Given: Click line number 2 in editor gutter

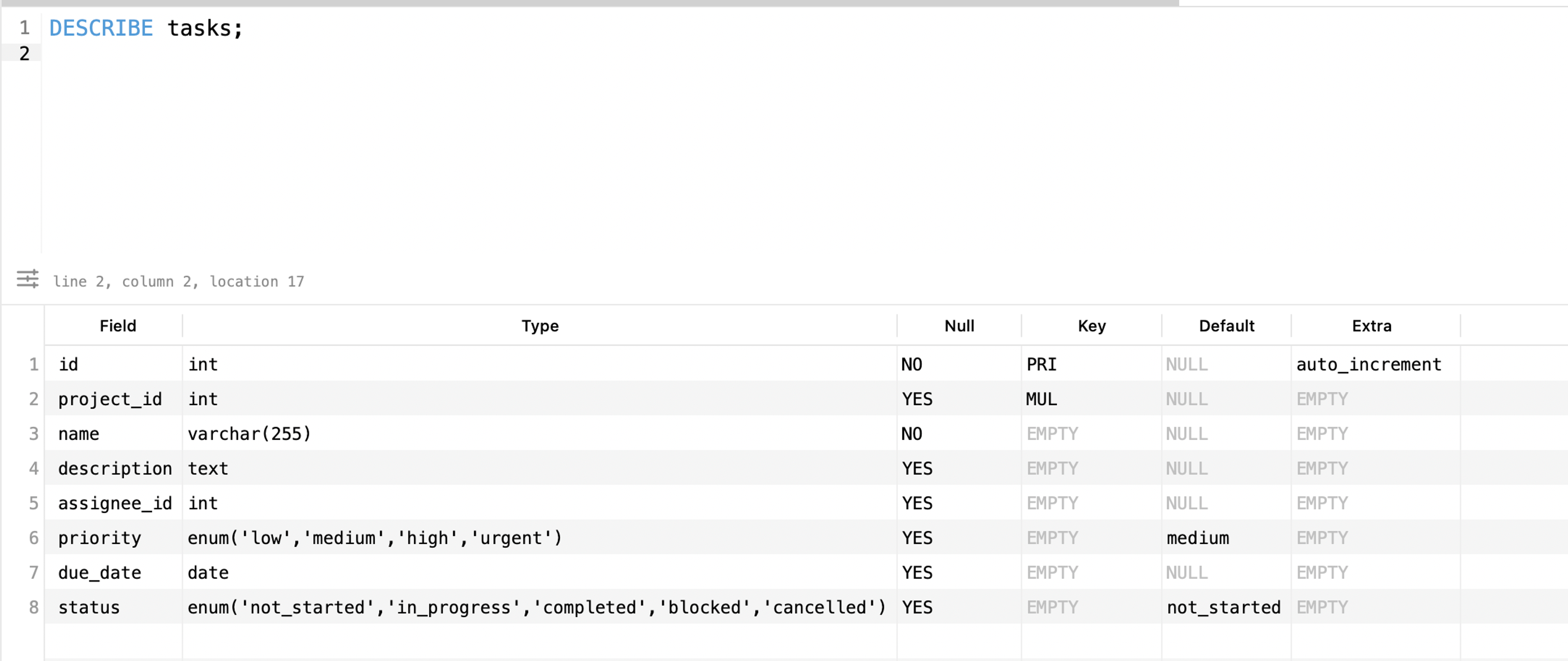Looking at the screenshot, I should coord(24,53).
